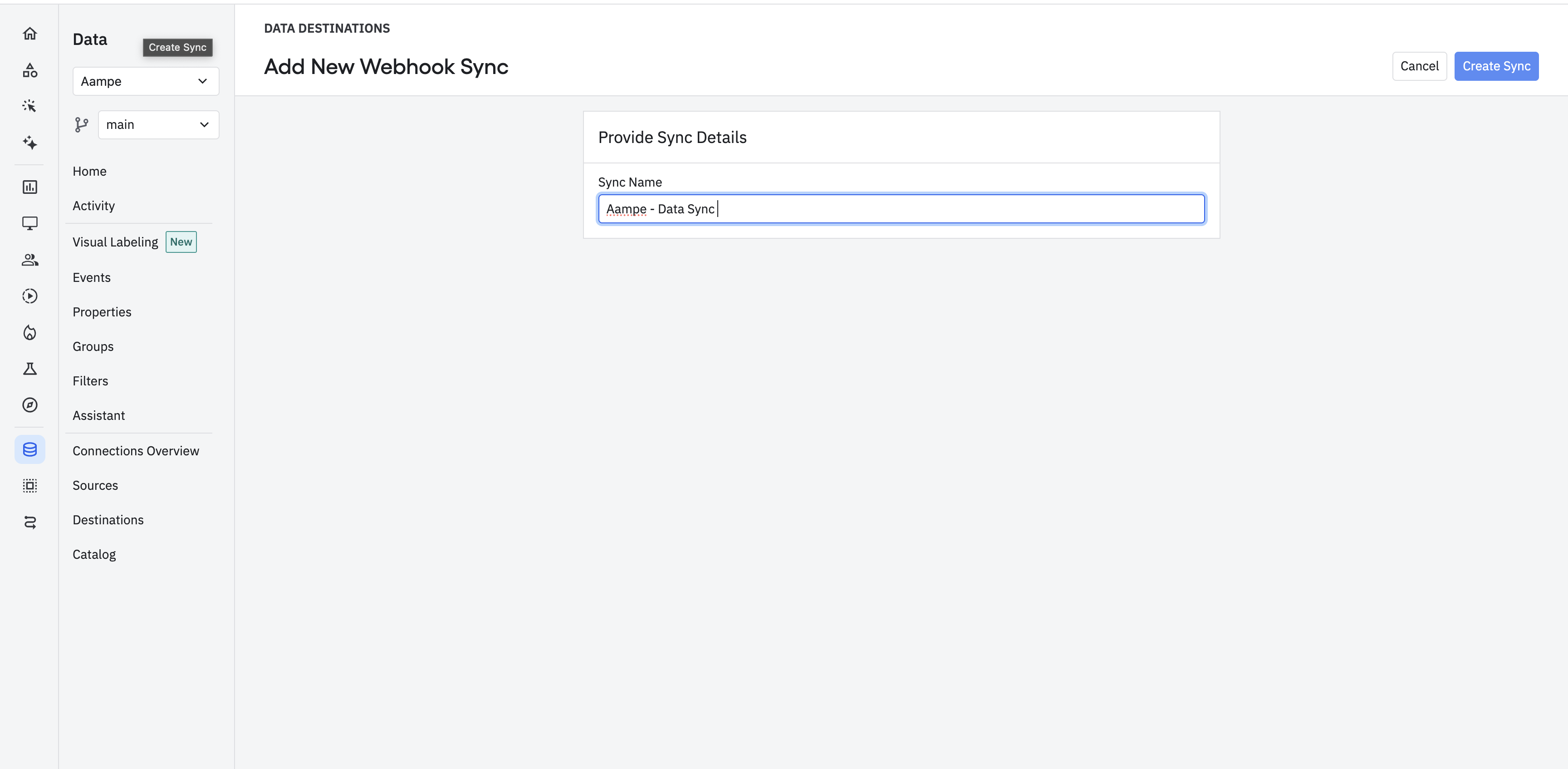
Task: Open the session replay play icon
Action: coord(30,296)
